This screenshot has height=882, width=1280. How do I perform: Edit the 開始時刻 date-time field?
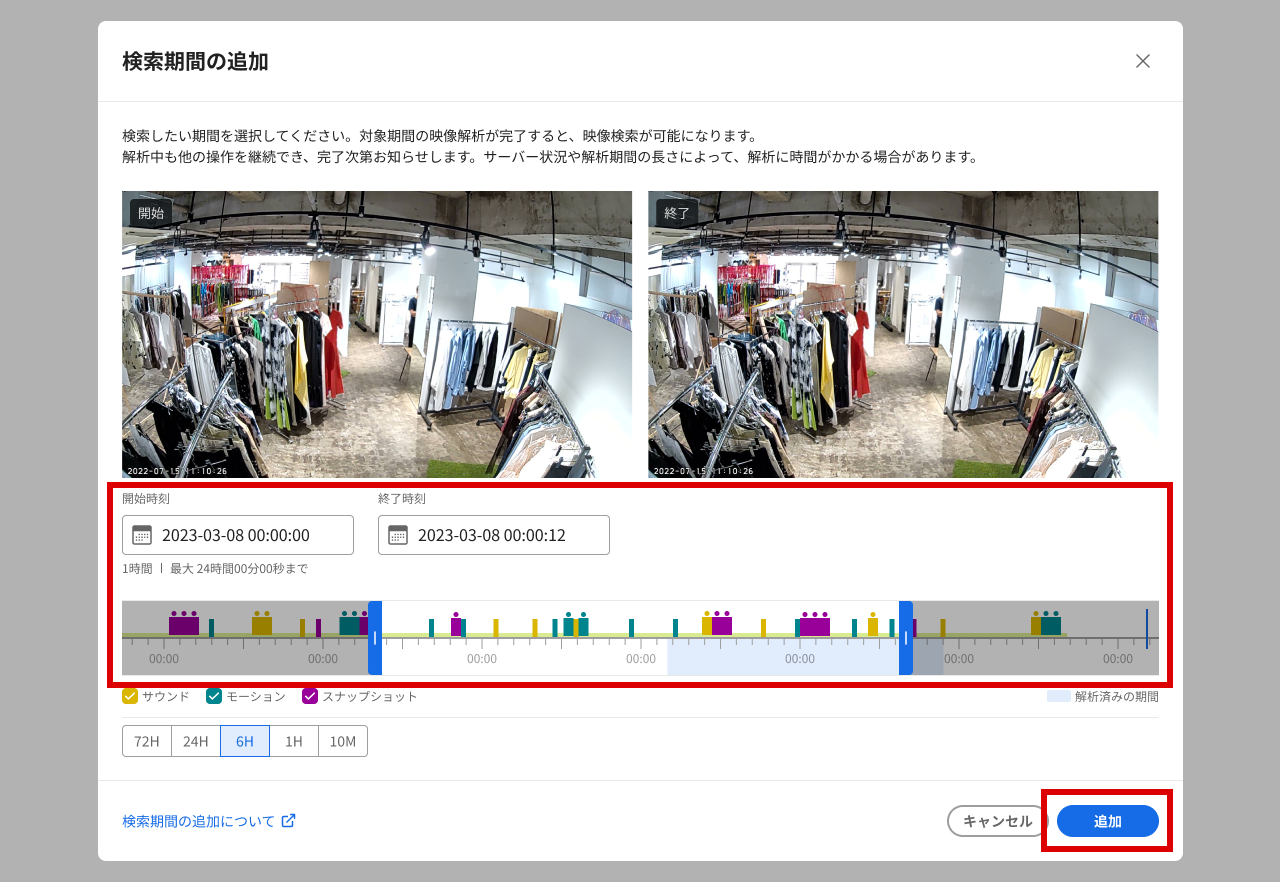tap(238, 535)
